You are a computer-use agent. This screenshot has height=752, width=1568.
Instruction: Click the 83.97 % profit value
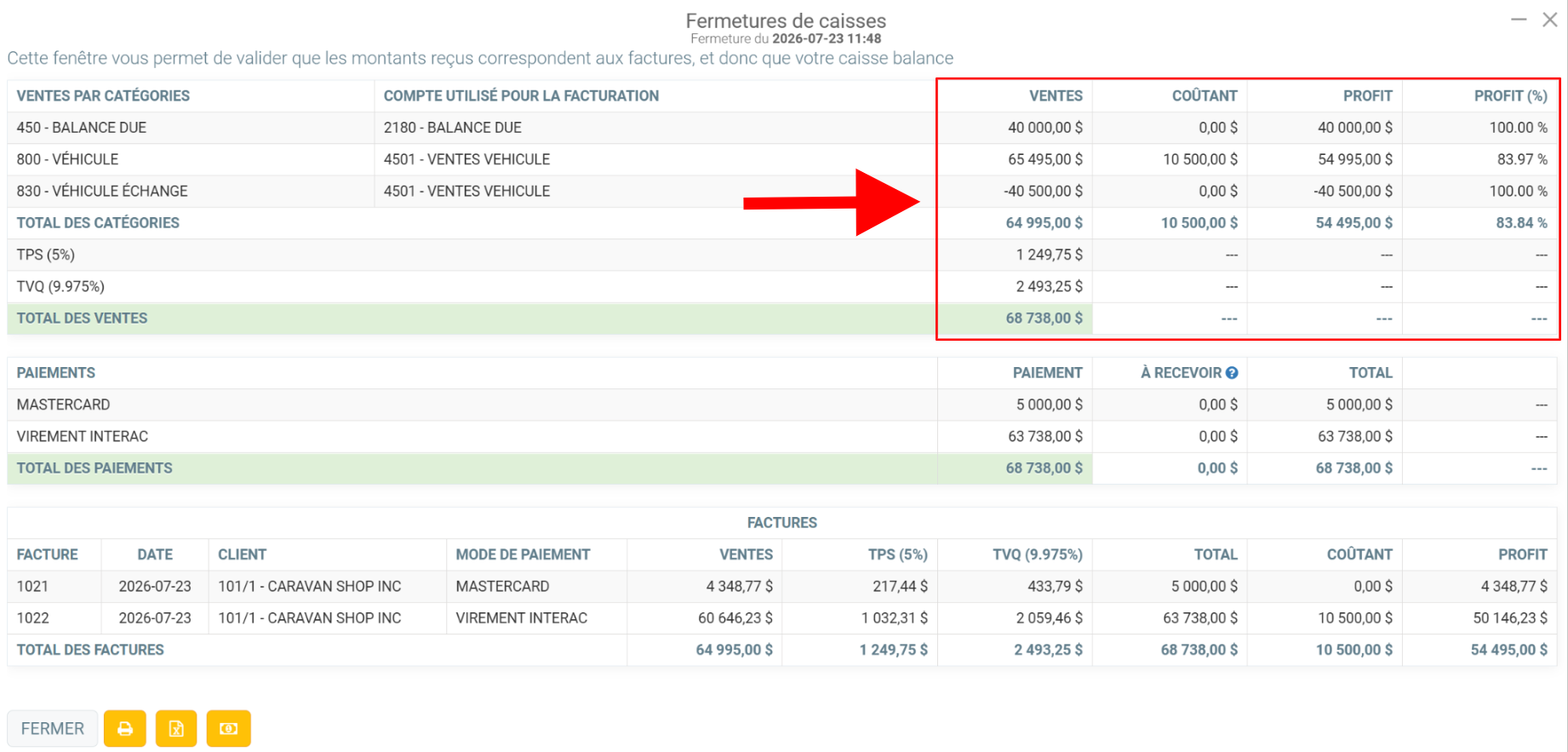coord(1522,159)
